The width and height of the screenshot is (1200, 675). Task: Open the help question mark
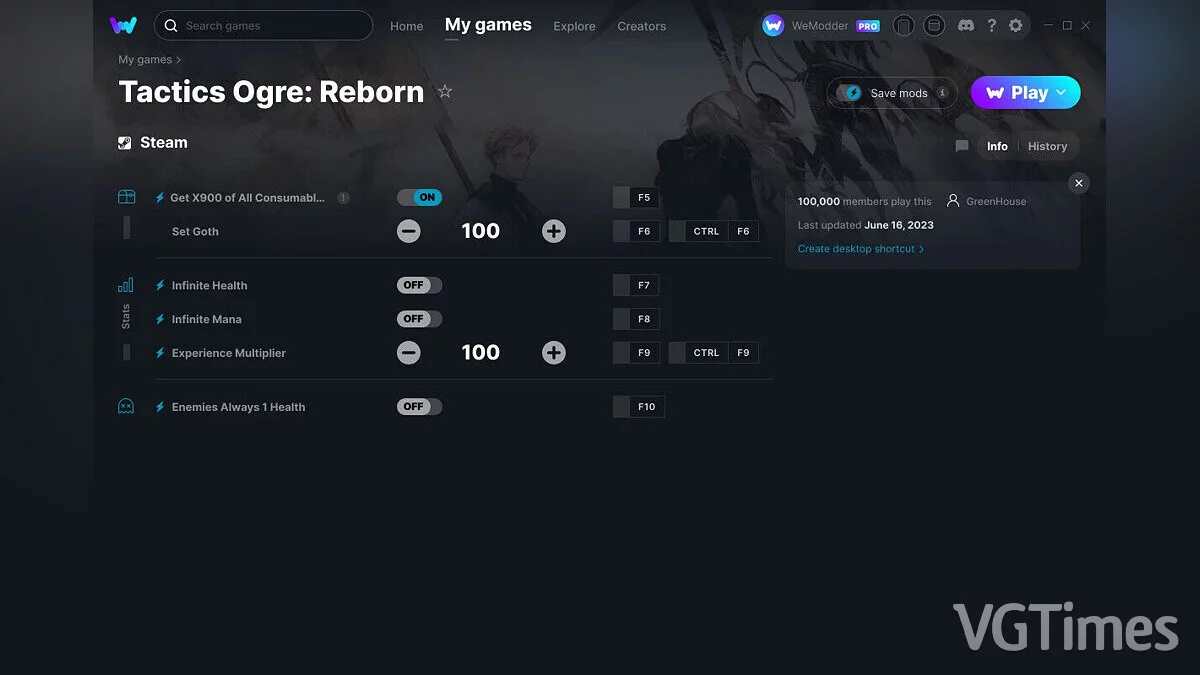pyautogui.click(x=991, y=26)
